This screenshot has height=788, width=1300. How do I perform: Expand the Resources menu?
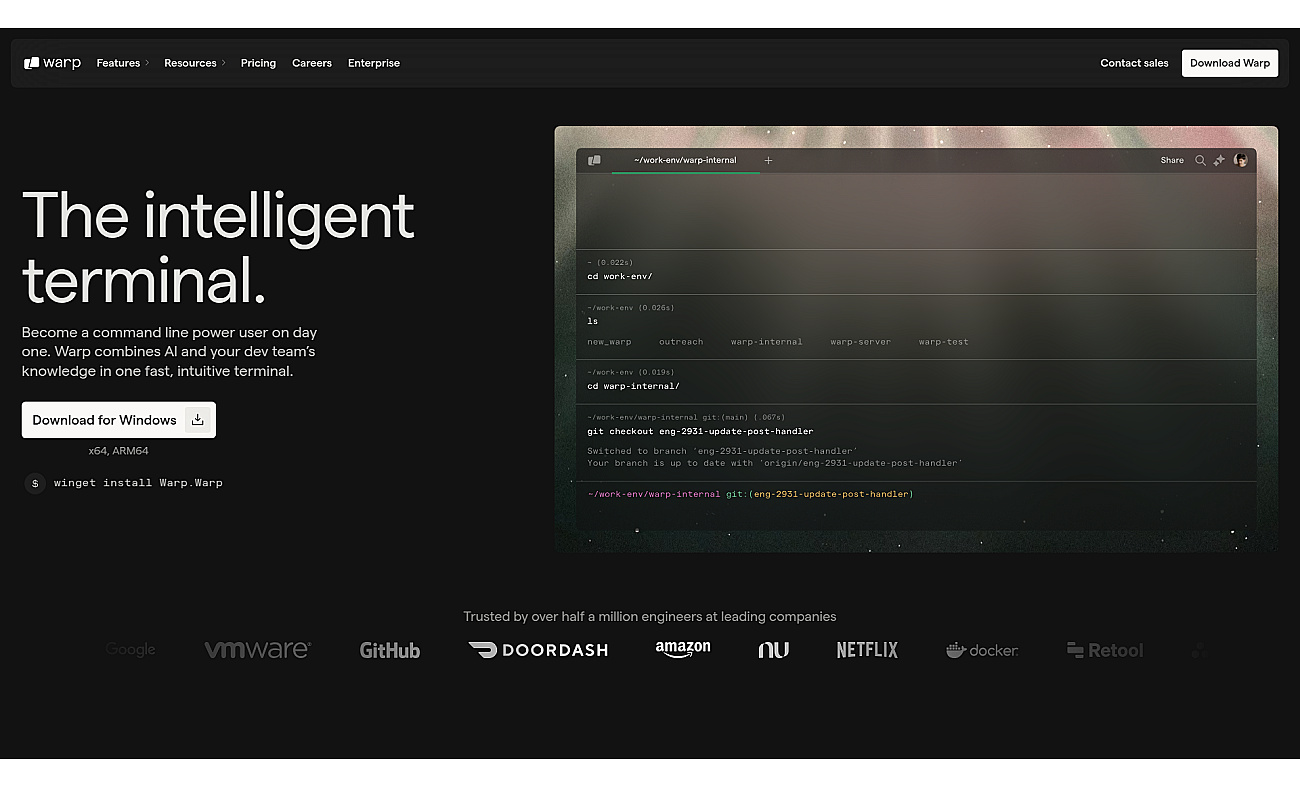tap(195, 63)
